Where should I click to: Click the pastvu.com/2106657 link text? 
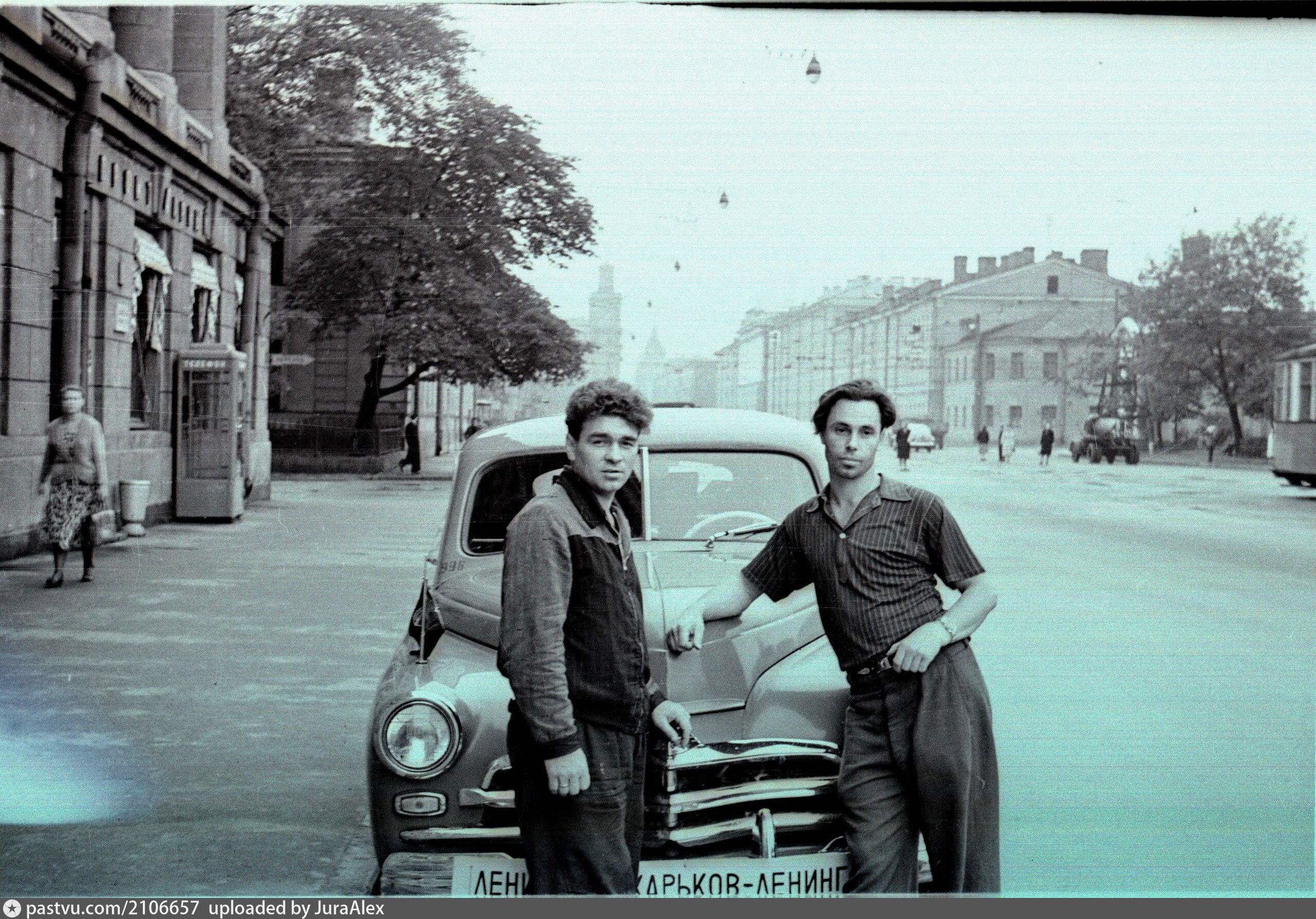[113, 909]
